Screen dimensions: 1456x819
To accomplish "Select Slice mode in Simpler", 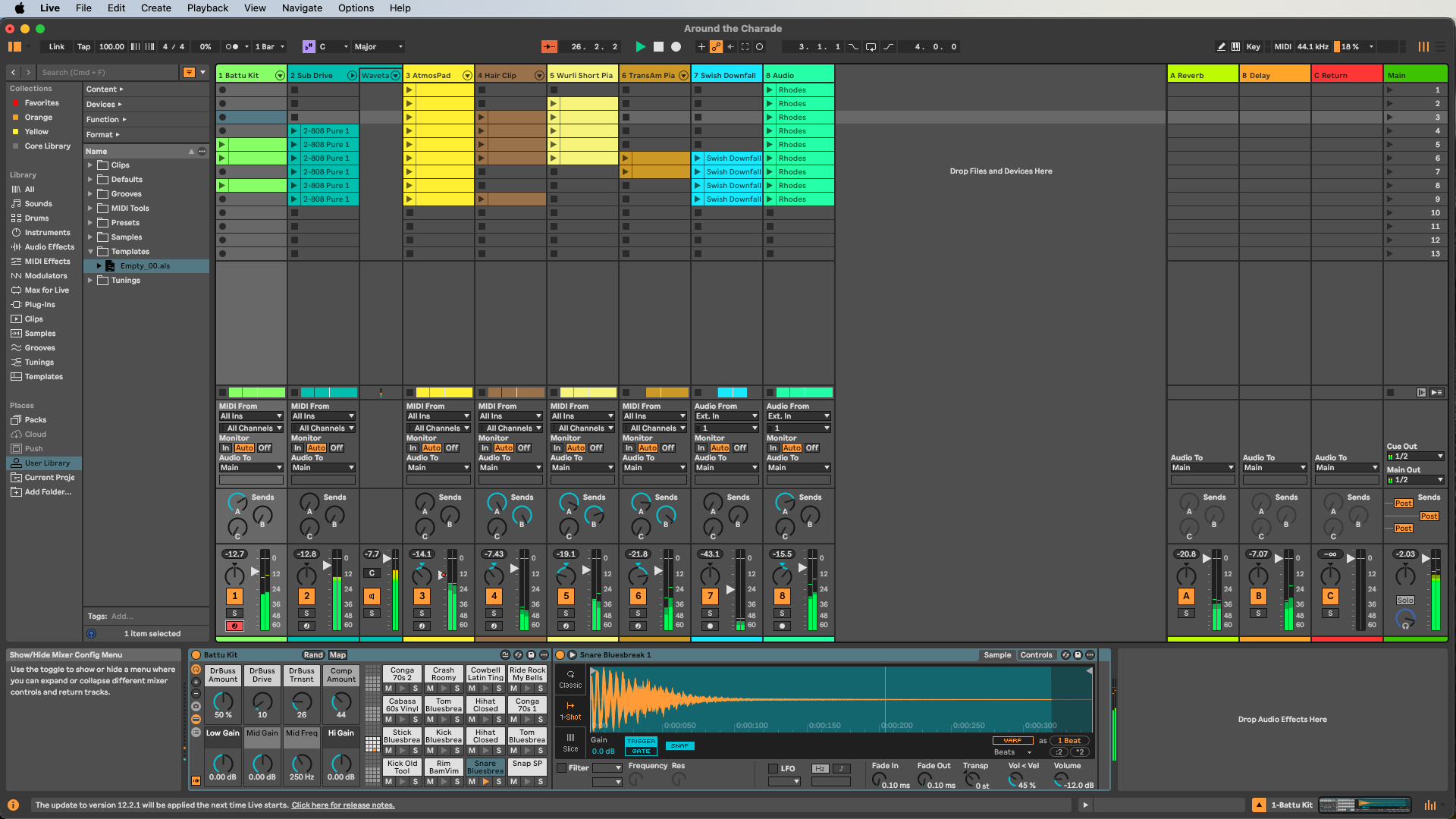I will [x=570, y=742].
